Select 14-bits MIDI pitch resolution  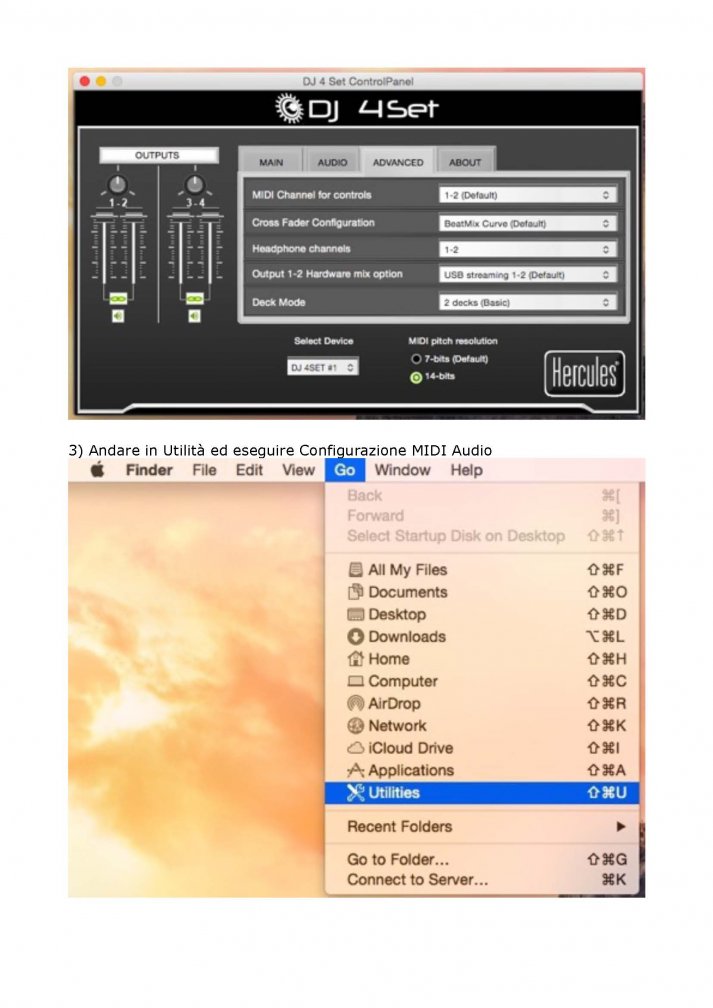(x=416, y=377)
